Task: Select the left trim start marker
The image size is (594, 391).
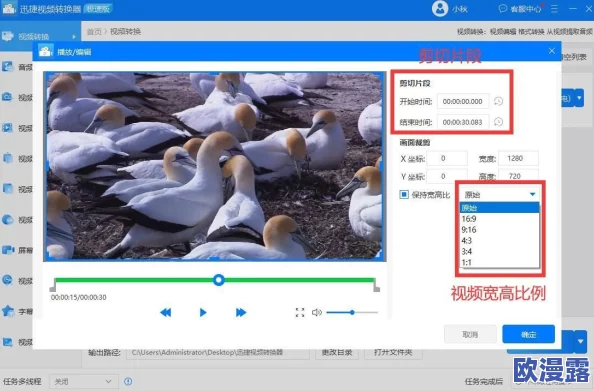Action: (x=53, y=285)
